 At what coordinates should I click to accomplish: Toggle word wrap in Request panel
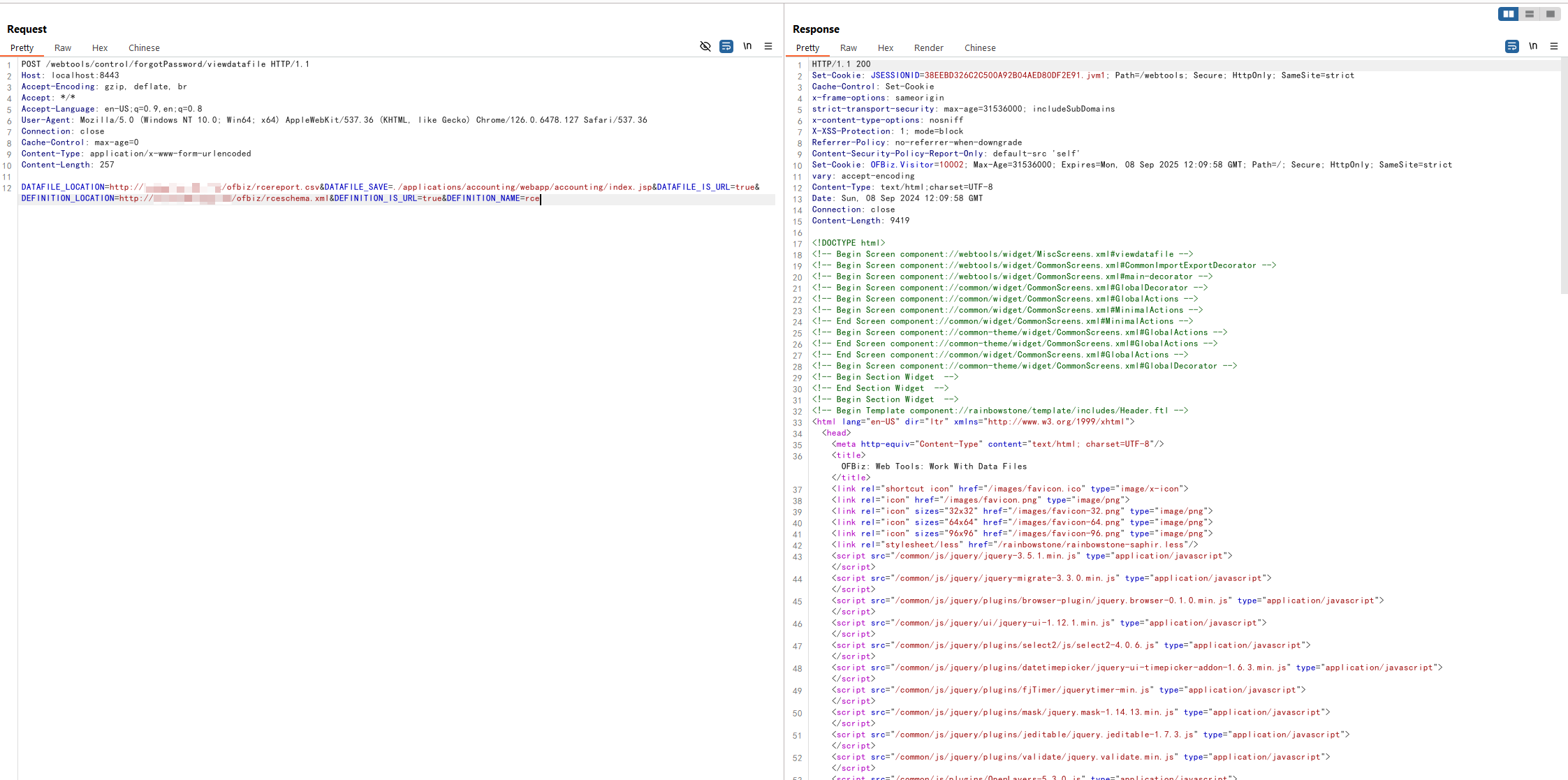click(x=726, y=46)
